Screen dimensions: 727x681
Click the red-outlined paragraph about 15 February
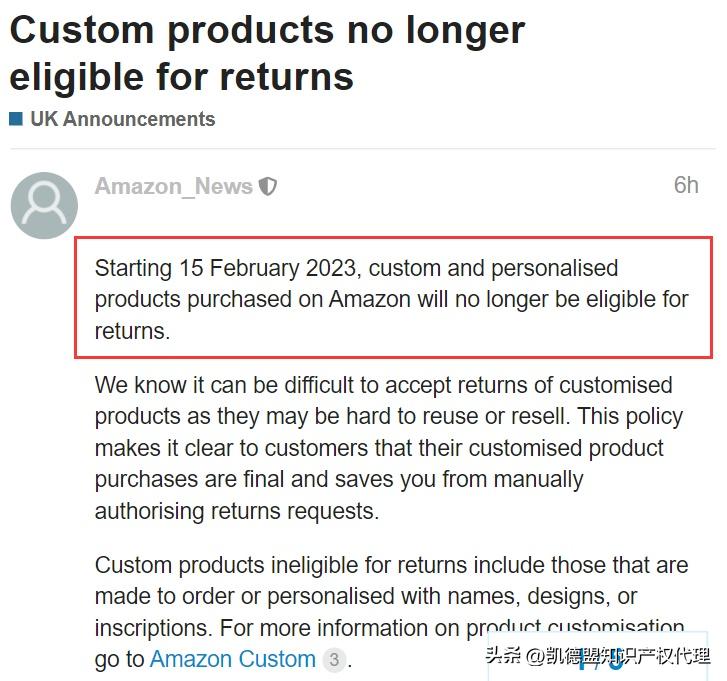point(392,299)
